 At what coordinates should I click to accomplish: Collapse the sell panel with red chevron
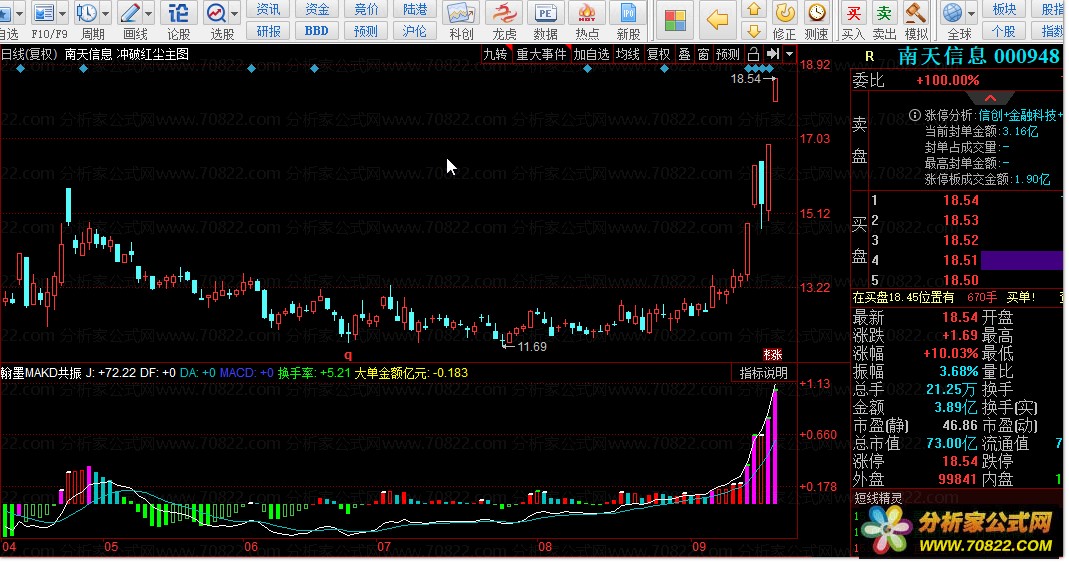[990, 98]
